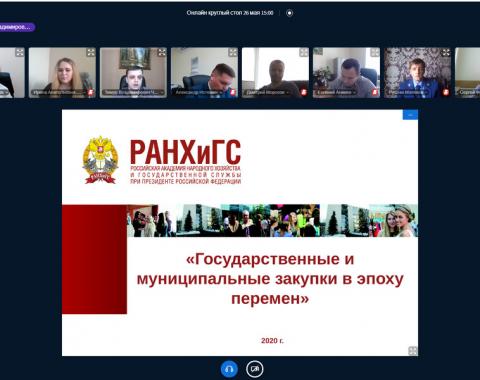480x380 pixels.
Task: Expand the Ирина Анатольевна video tile to fullscreen
Action: click(x=91, y=52)
